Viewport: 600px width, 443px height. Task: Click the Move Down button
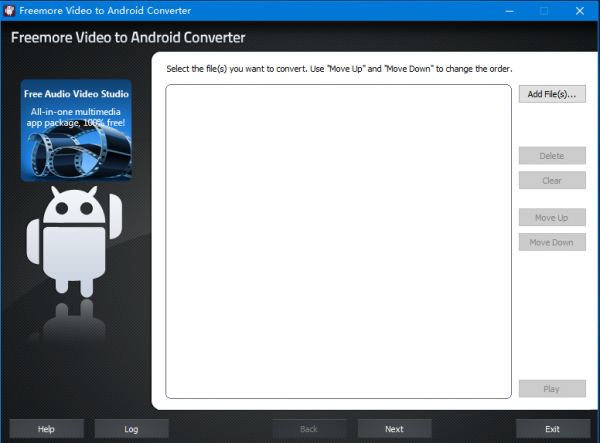pyautogui.click(x=552, y=242)
